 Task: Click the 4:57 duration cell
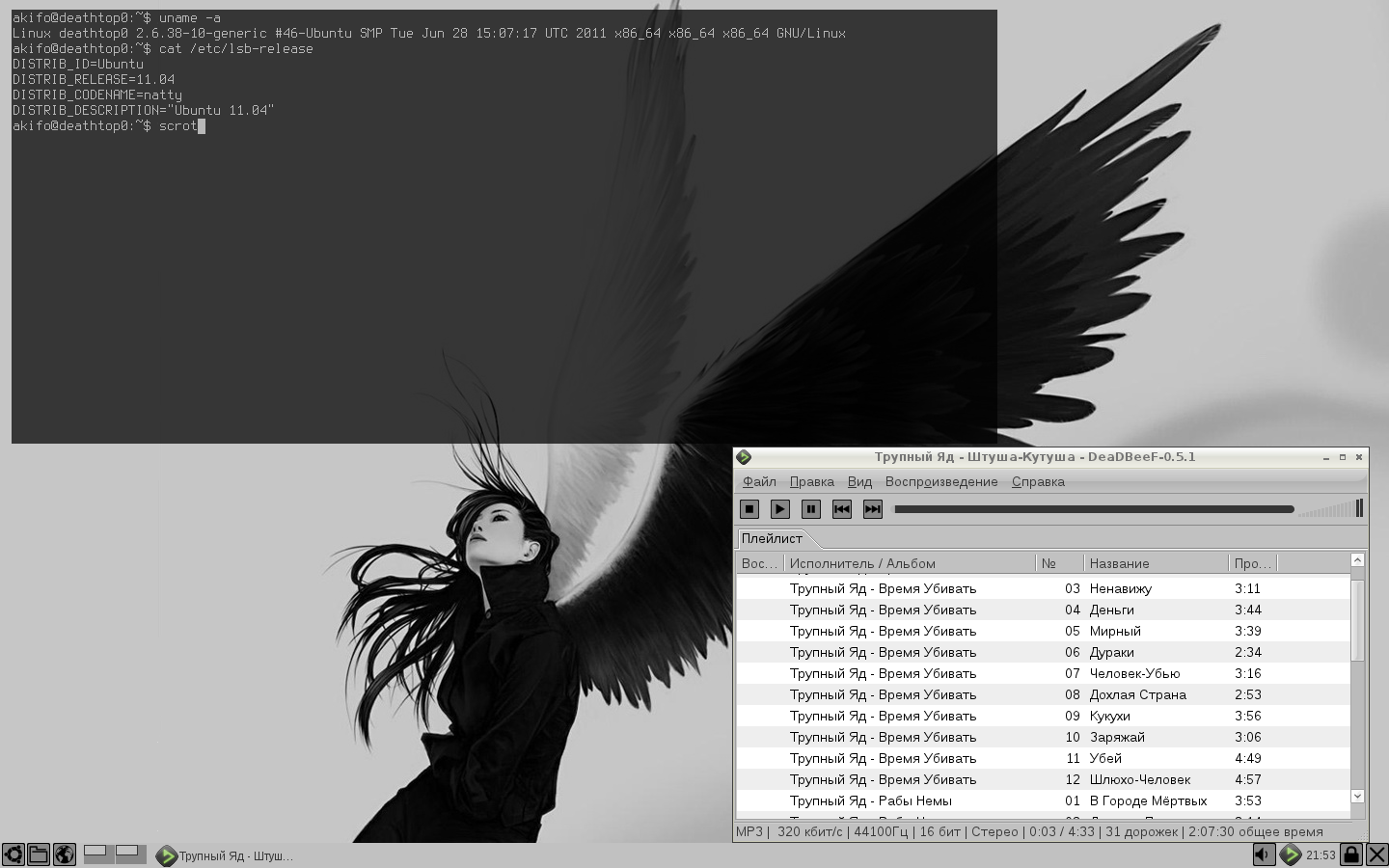coord(1248,779)
